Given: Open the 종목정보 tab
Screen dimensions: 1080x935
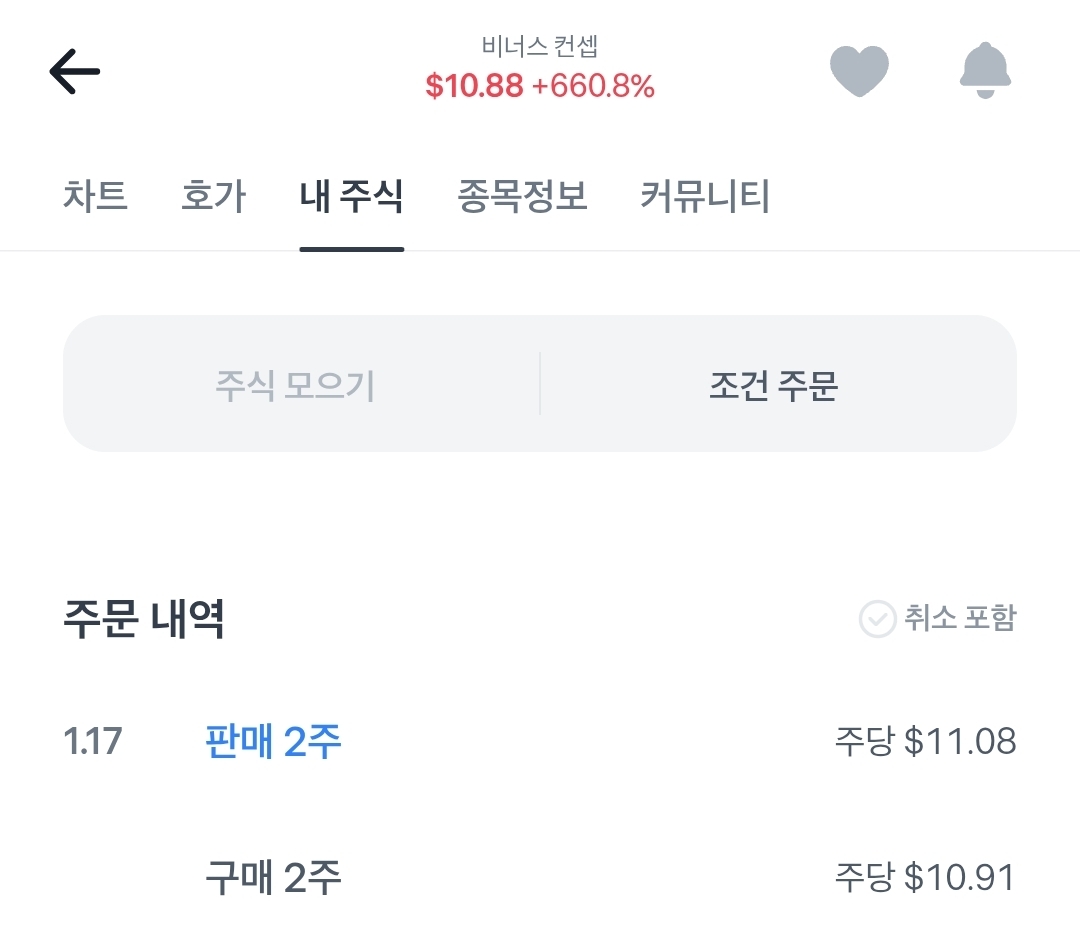Looking at the screenshot, I should 522,196.
